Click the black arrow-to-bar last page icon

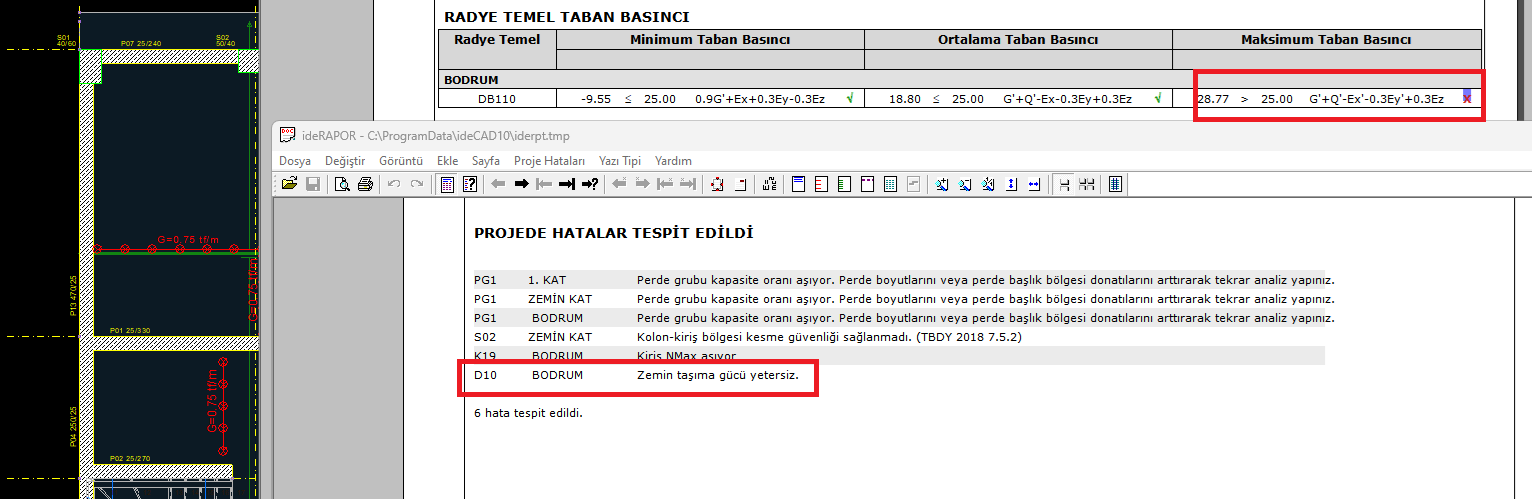(x=566, y=184)
